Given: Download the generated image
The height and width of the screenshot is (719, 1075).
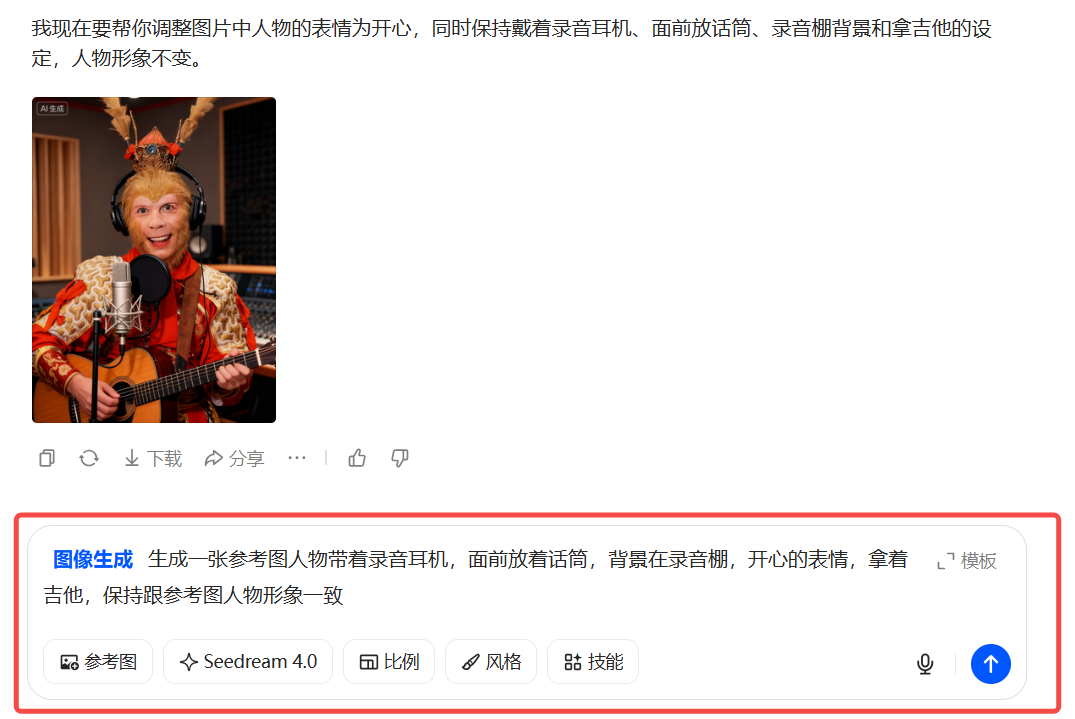Looking at the screenshot, I should coord(153,458).
